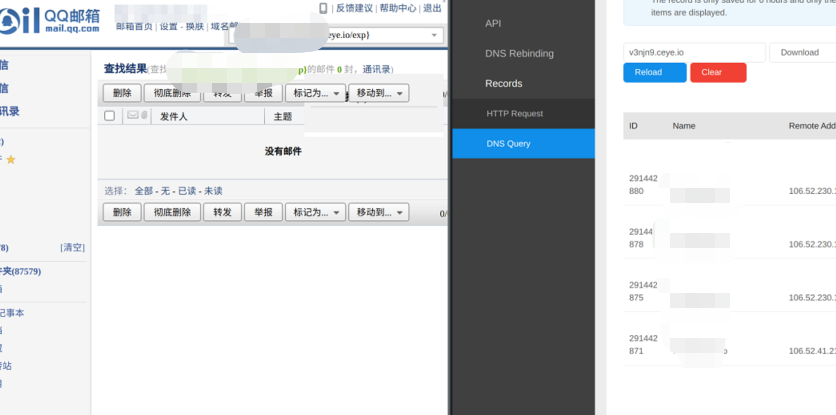Click the envelope status icon in the mail list header
Image resolution: width=836 pixels, height=415 pixels.
[x=132, y=115]
